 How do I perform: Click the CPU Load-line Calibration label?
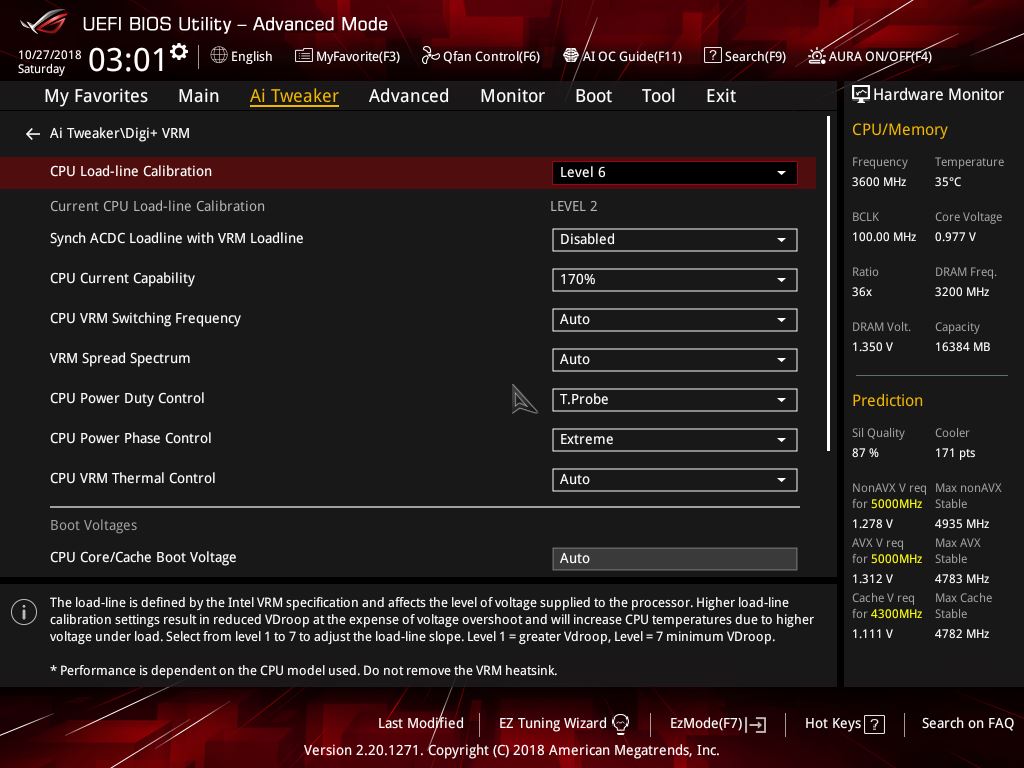point(131,171)
